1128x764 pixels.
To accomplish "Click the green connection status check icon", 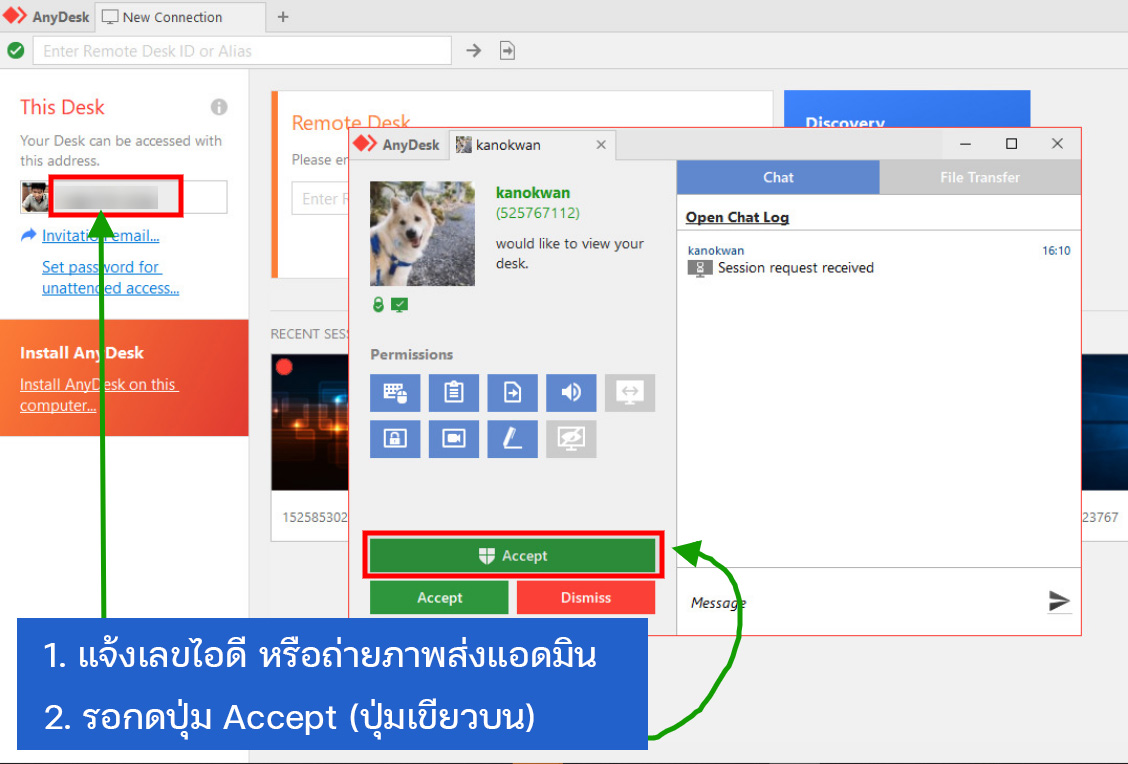I will (16, 50).
